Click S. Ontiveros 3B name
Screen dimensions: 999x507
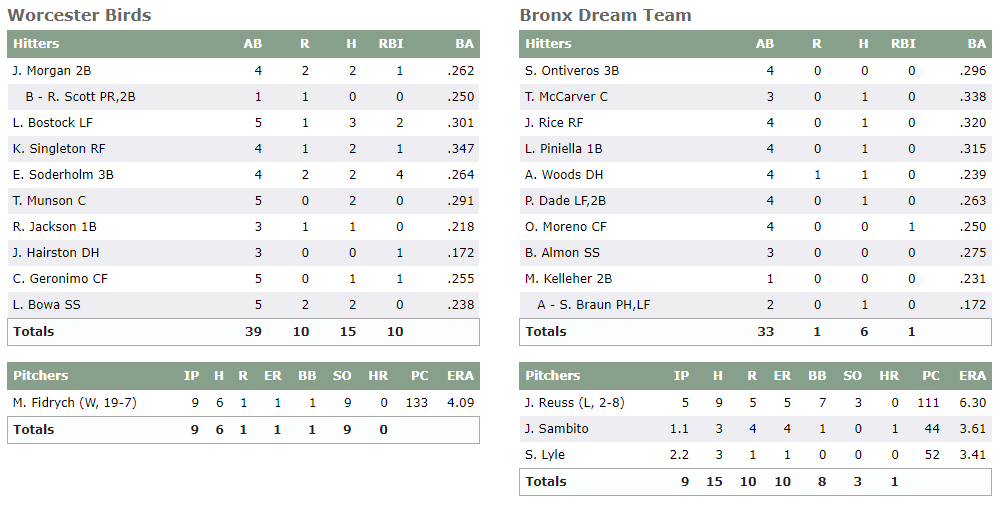[x=572, y=71]
